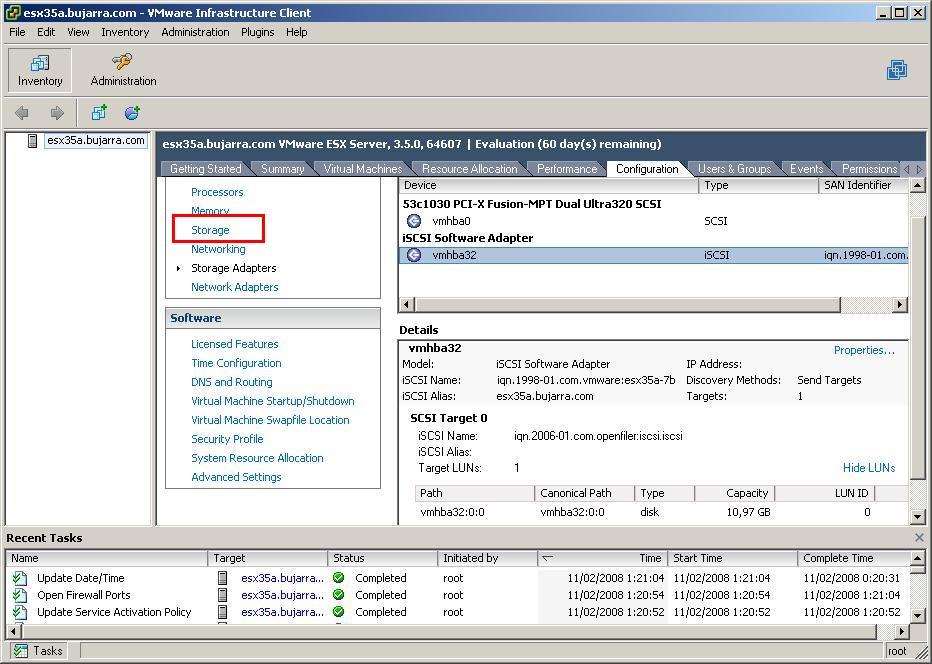Open the Inventory view button
Viewport: 932px width, 664px height.
coord(40,70)
